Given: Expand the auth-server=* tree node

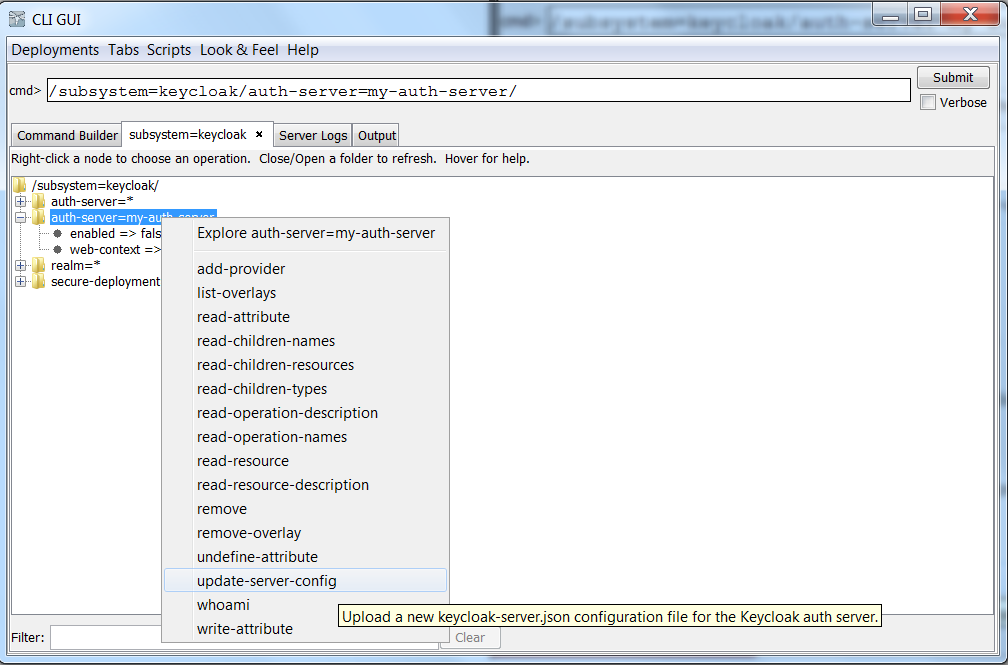Looking at the screenshot, I should (21, 201).
